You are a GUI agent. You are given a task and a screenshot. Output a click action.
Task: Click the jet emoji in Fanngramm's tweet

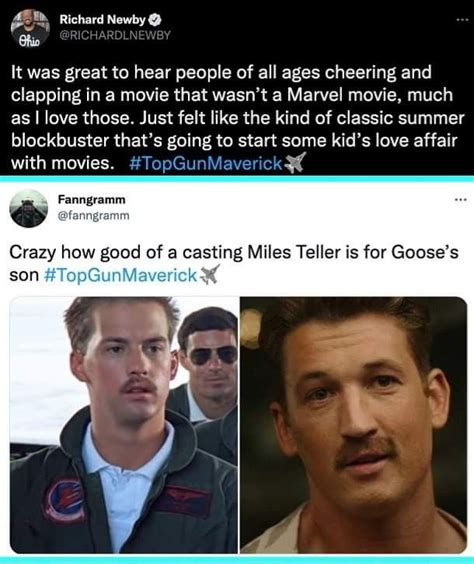point(209,275)
